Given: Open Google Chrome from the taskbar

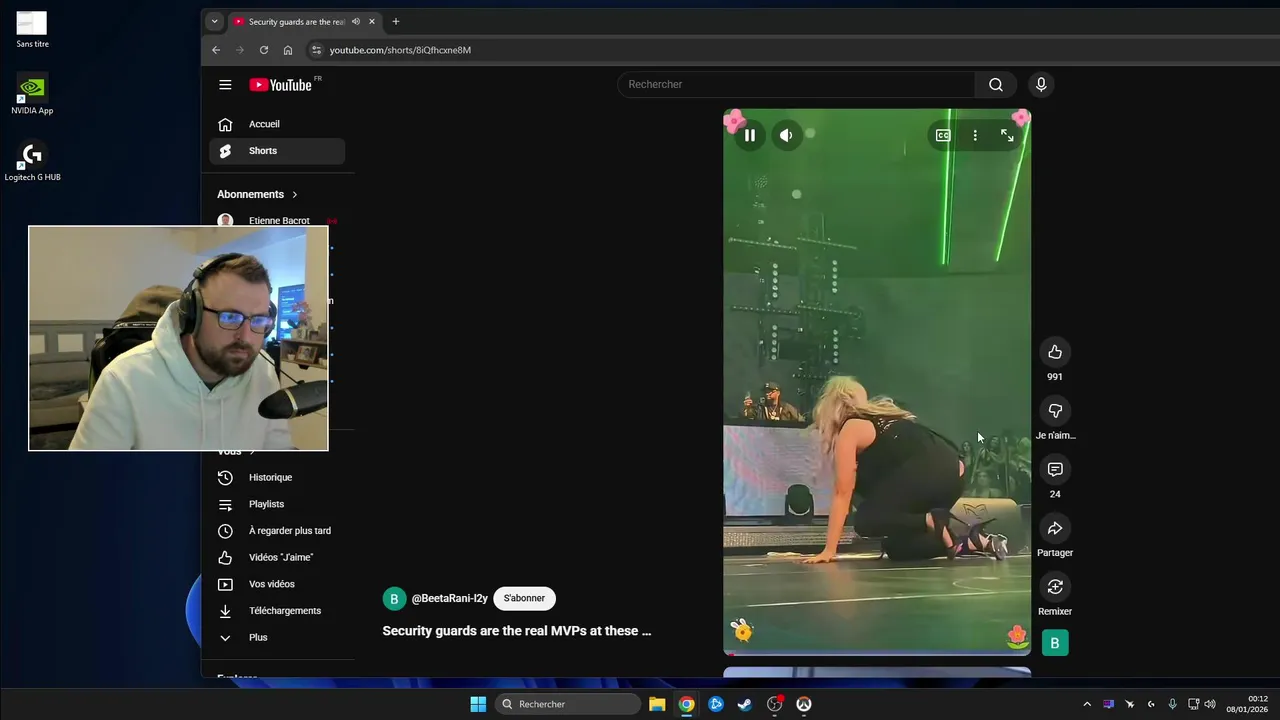Looking at the screenshot, I should pyautogui.click(x=686, y=704).
